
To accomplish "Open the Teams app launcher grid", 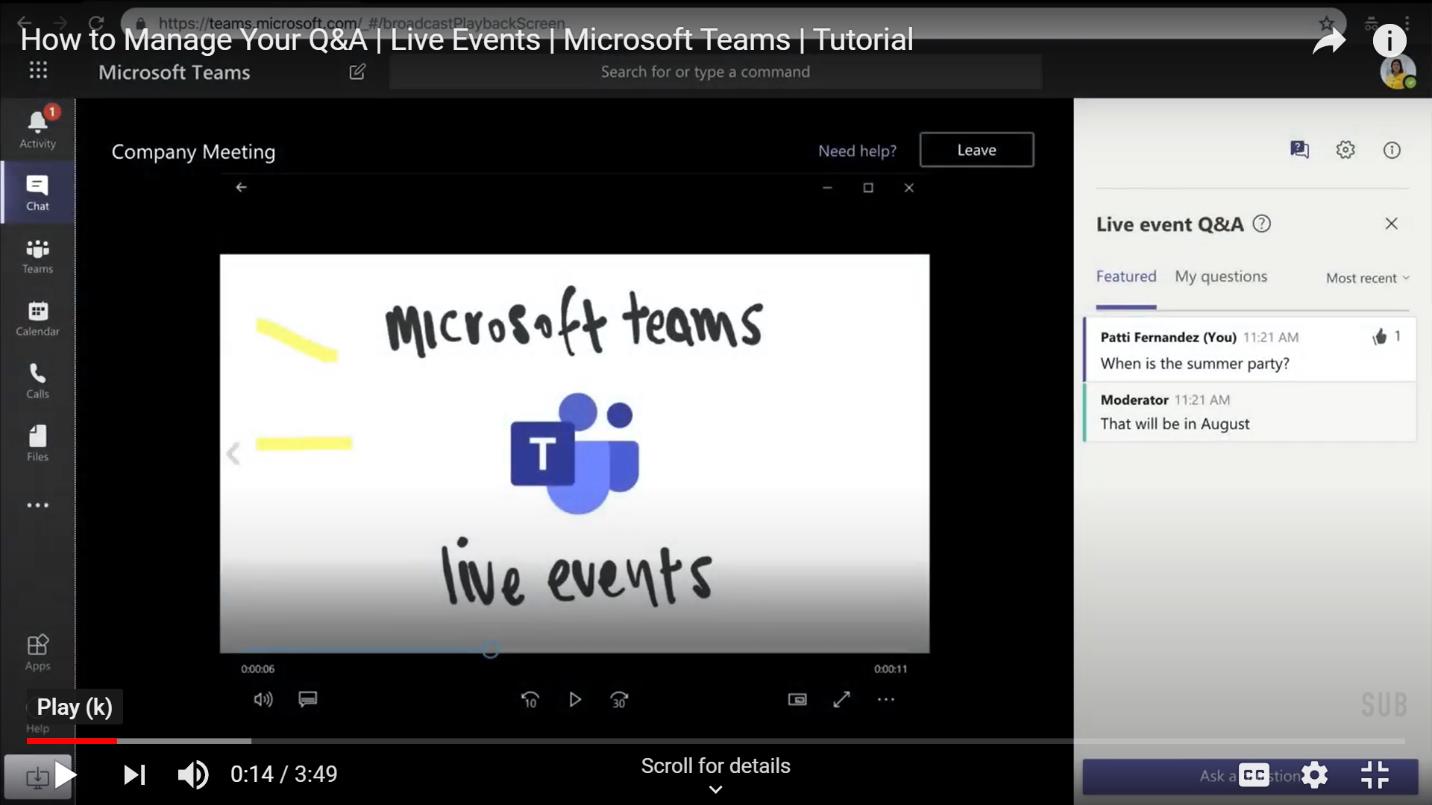I will 38,70.
